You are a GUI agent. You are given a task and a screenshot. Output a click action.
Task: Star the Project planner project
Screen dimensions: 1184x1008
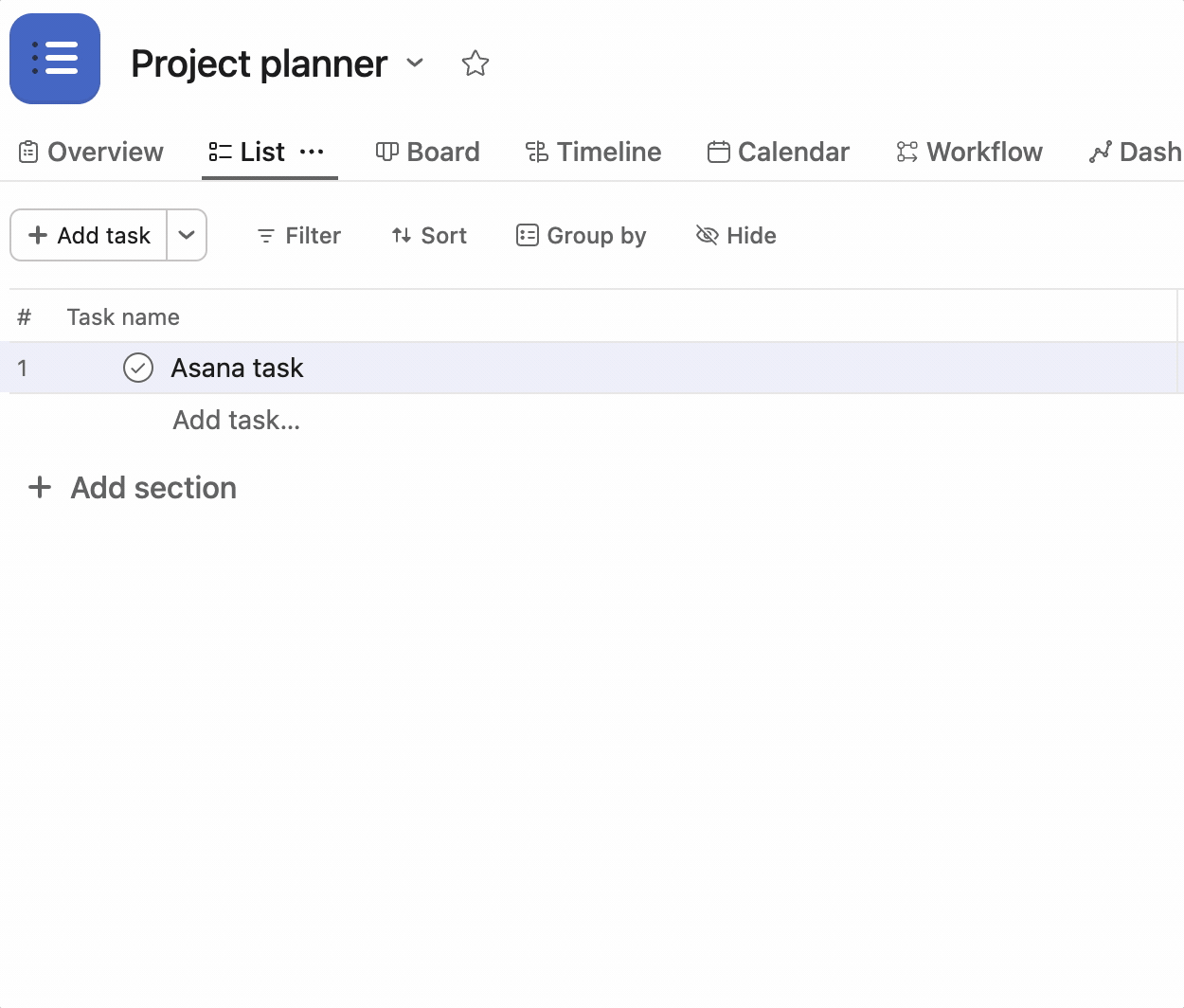point(475,63)
